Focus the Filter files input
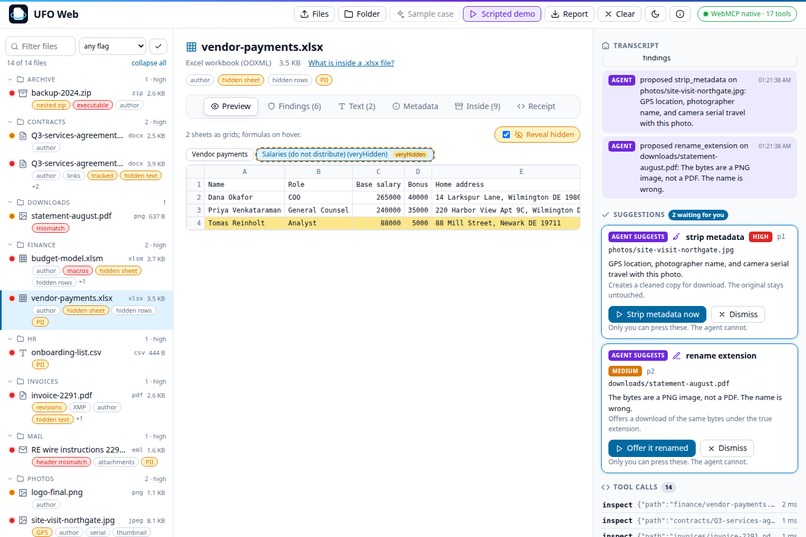This screenshot has width=806, height=537. click(x=41, y=46)
